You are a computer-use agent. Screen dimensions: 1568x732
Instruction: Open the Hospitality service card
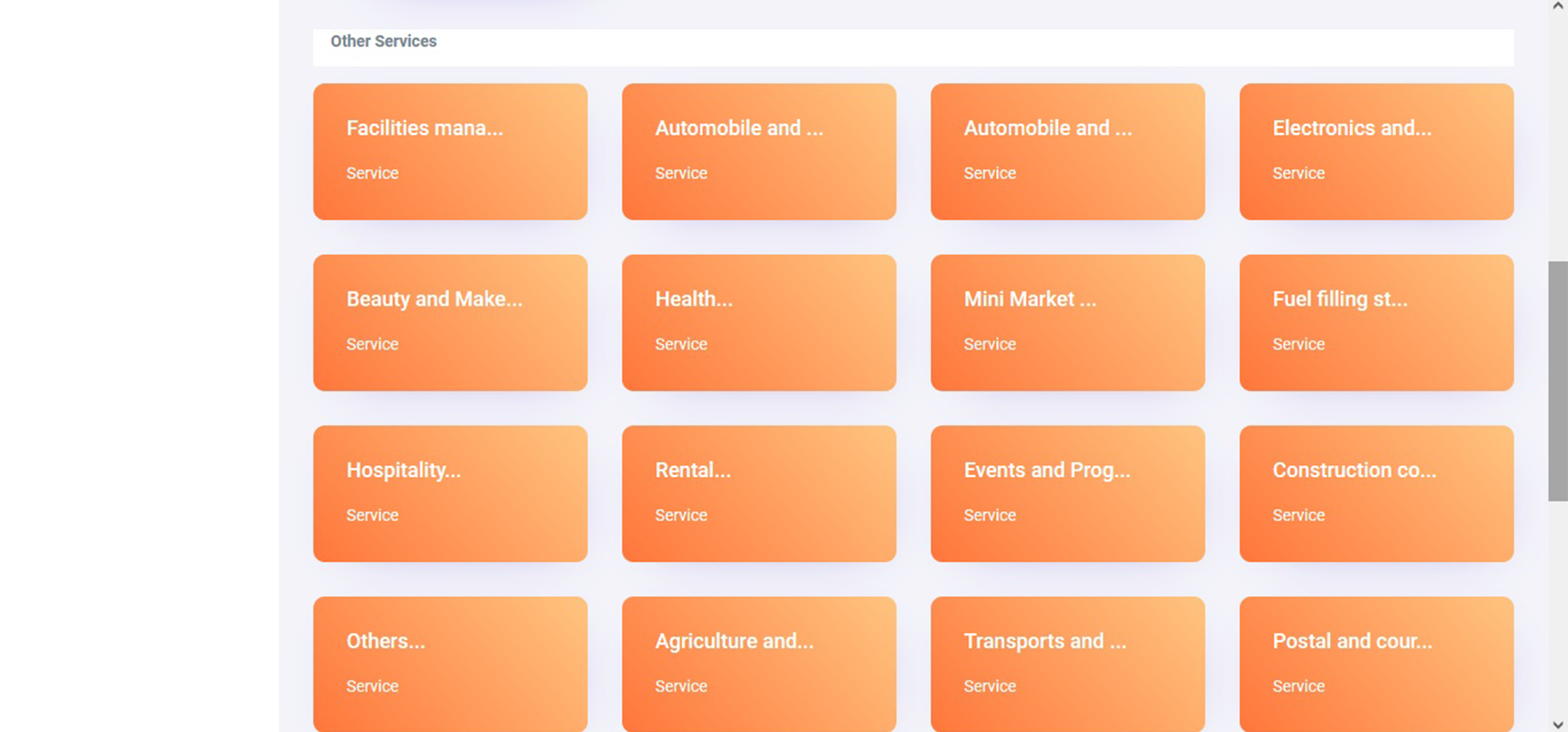(x=450, y=493)
